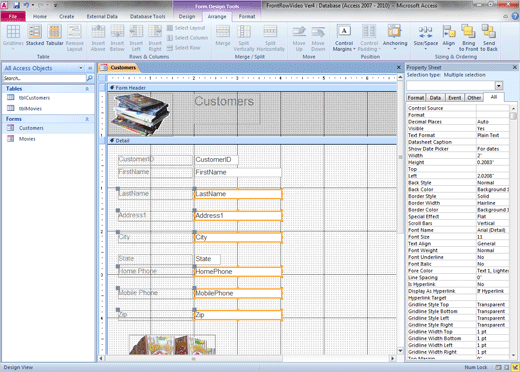Open the Control Margins dropdown
Viewport: 520px width, 372px height.
click(x=344, y=38)
